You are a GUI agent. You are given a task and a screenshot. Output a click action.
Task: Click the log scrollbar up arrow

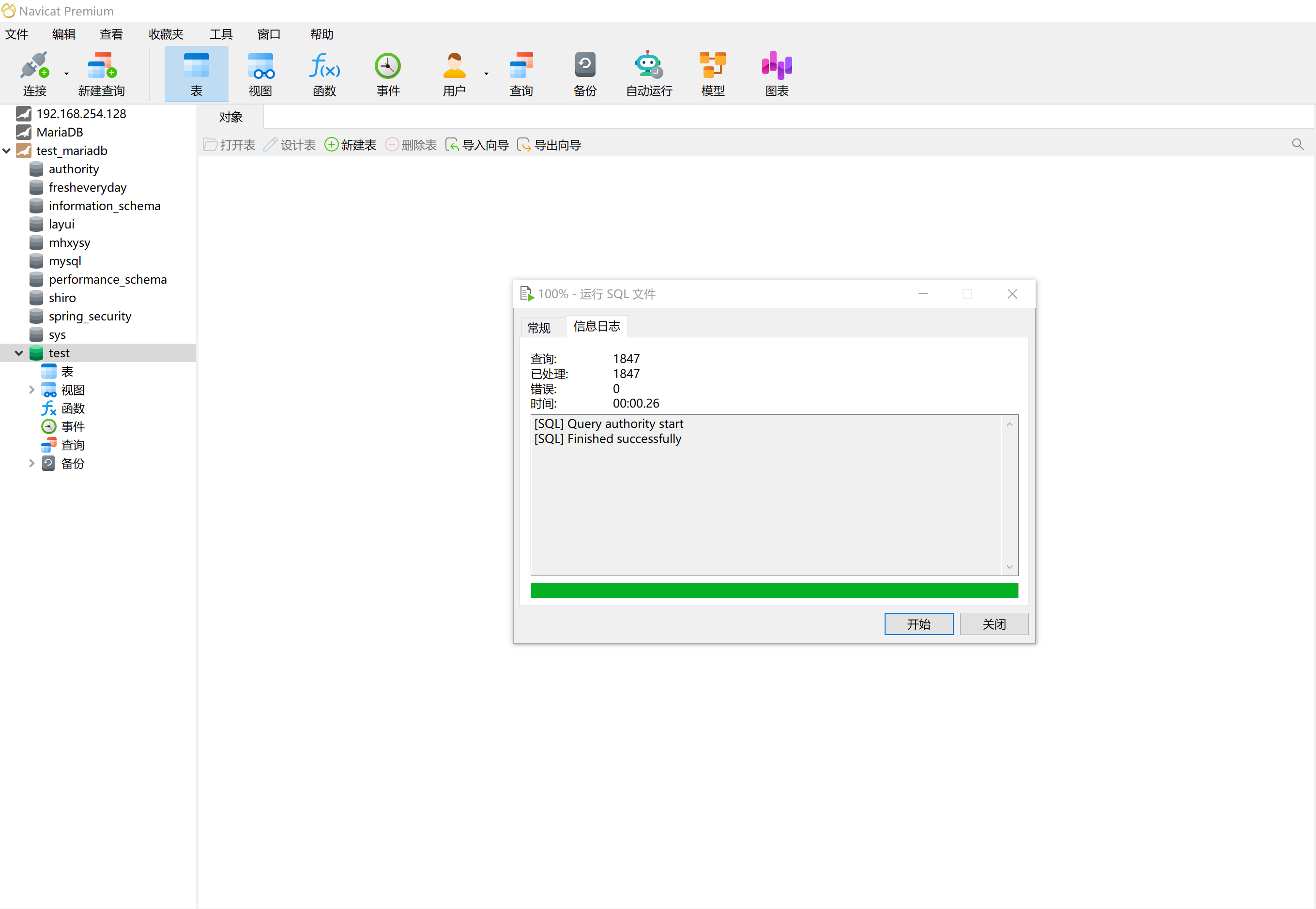(x=1010, y=424)
